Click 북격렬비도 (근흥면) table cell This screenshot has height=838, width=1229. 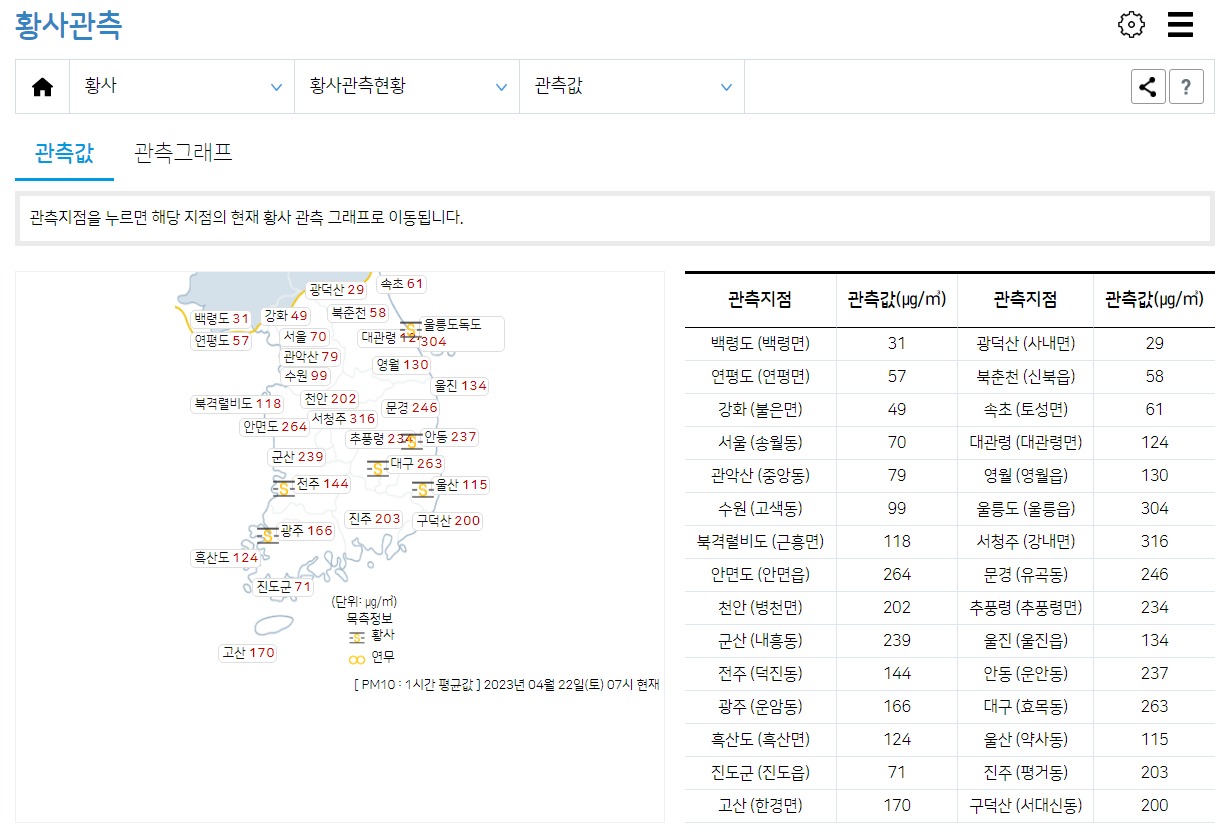click(x=760, y=541)
